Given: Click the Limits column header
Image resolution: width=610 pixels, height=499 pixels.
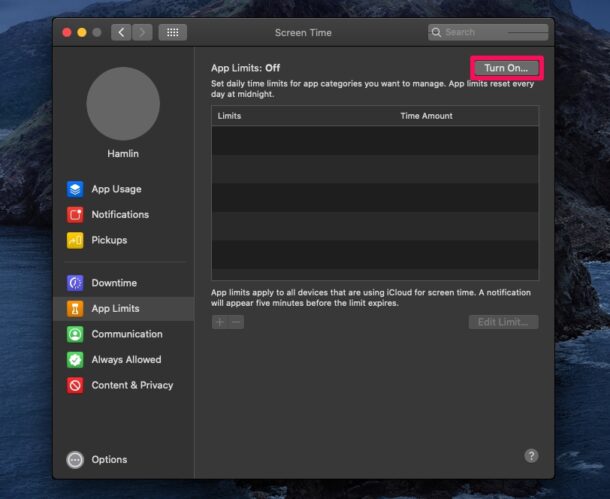Looking at the screenshot, I should click(229, 116).
